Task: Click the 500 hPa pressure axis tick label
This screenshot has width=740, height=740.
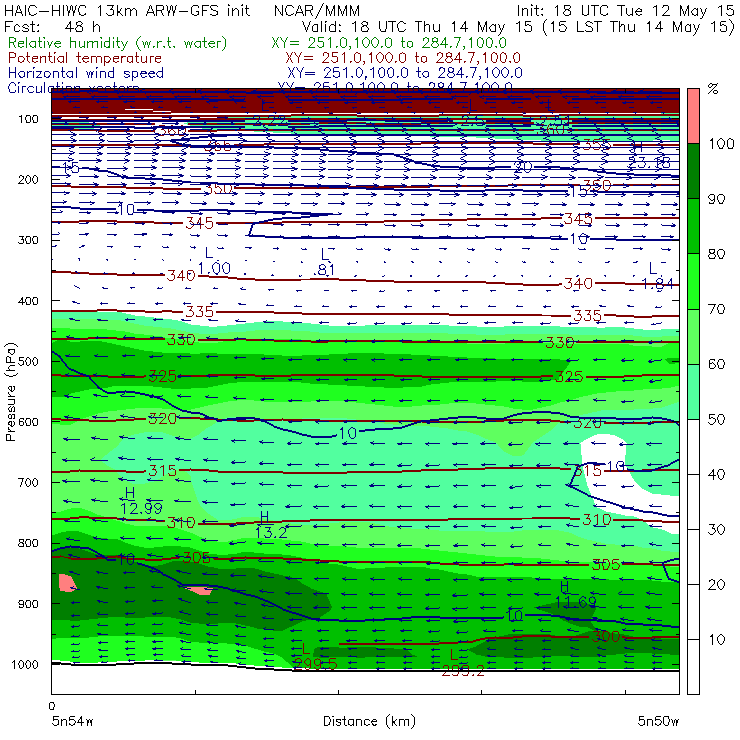Action: click(28, 361)
